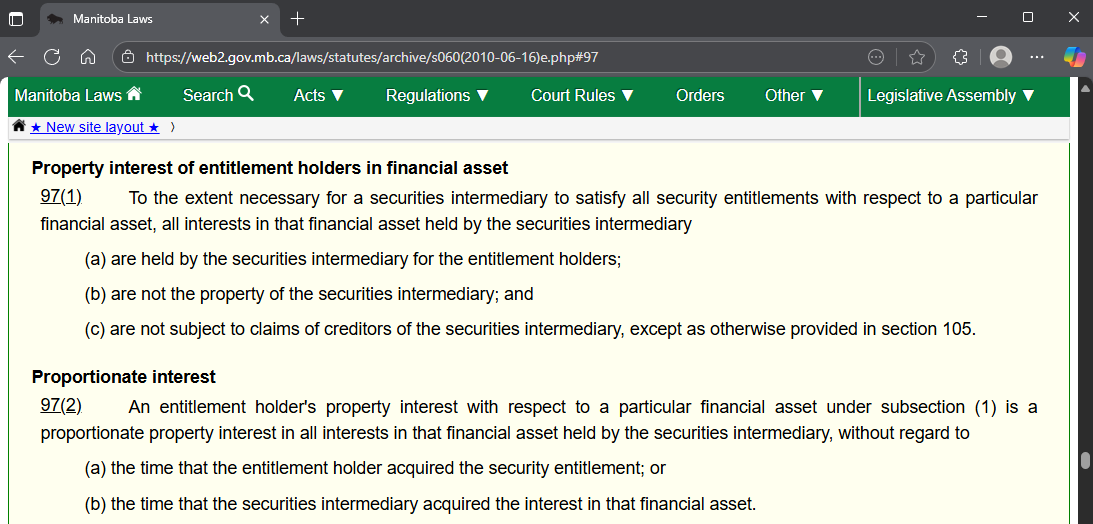Viewport: 1093px width, 524px height.
Task: Expand the Regulations dropdown menu
Action: click(x=437, y=96)
